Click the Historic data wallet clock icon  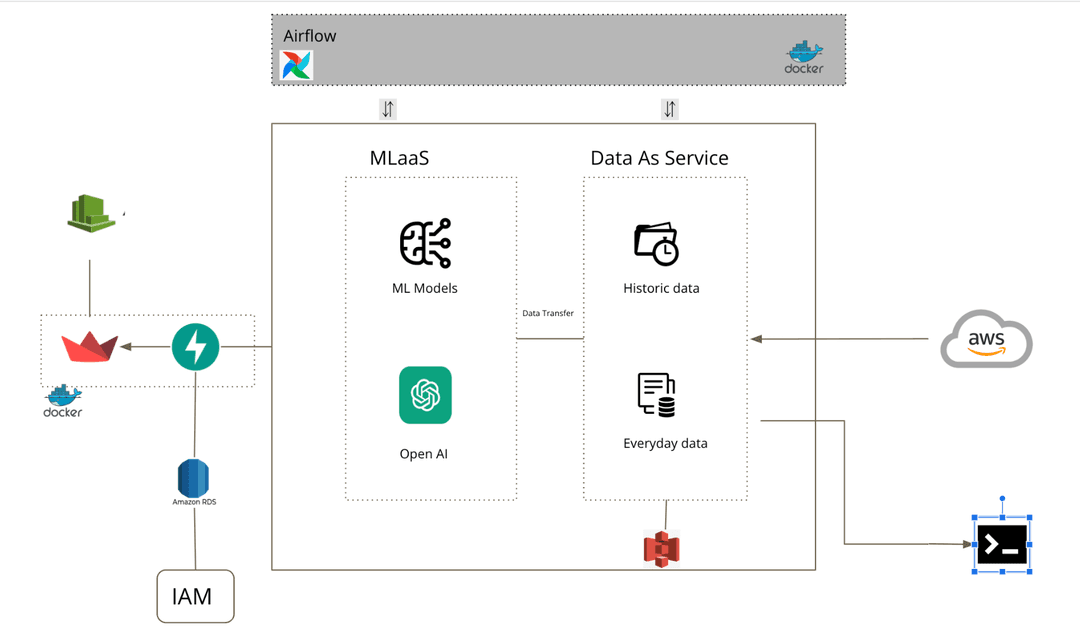656,244
